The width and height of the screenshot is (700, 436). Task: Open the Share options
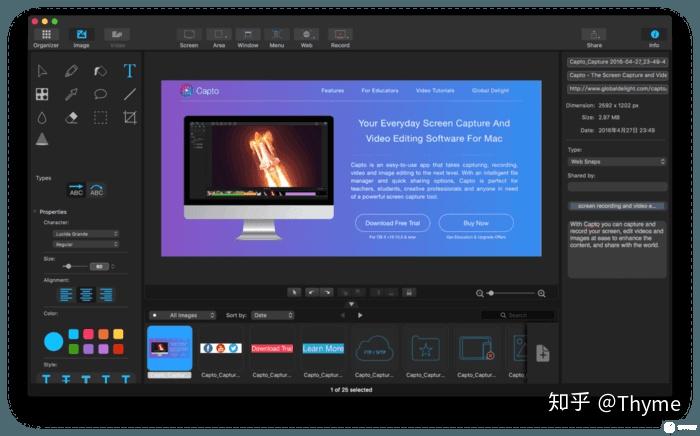point(594,35)
